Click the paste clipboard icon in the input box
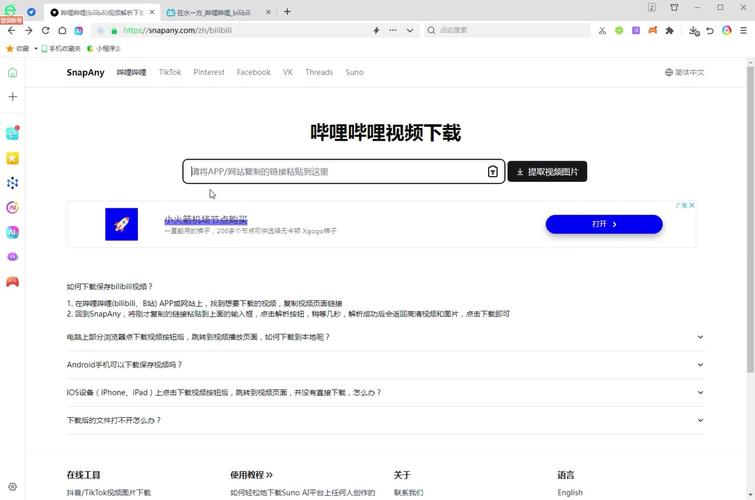 coord(492,172)
